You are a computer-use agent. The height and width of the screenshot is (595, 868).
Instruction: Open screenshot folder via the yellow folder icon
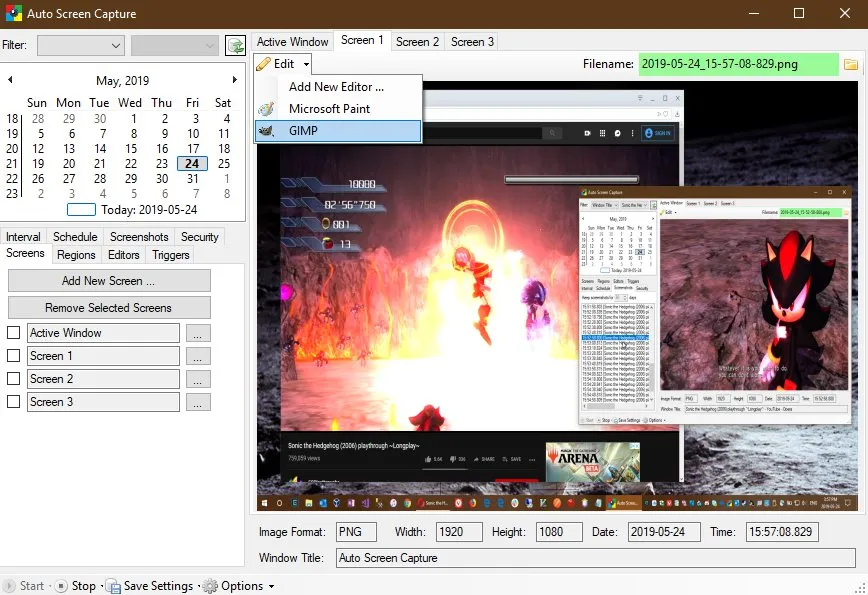[850, 64]
